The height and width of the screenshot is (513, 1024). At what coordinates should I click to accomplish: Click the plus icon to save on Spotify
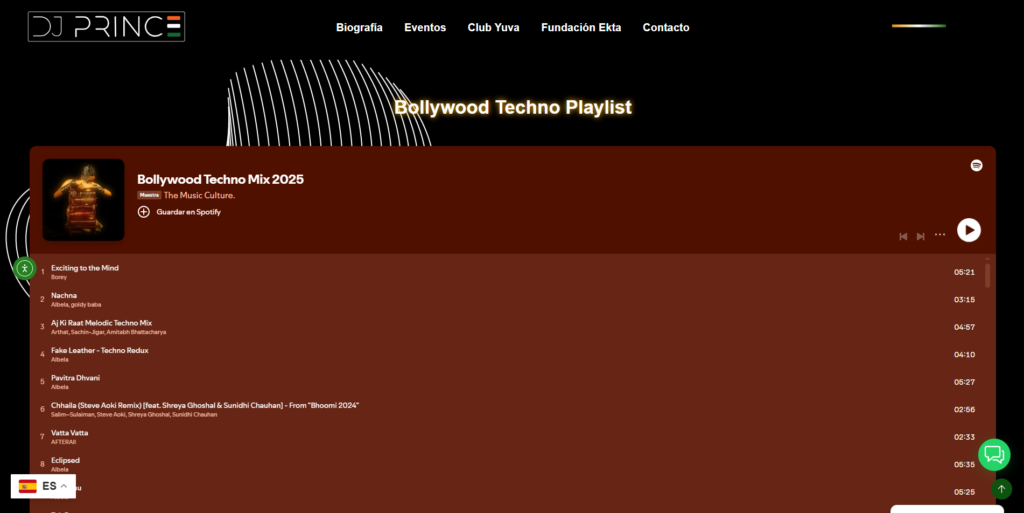coord(144,211)
